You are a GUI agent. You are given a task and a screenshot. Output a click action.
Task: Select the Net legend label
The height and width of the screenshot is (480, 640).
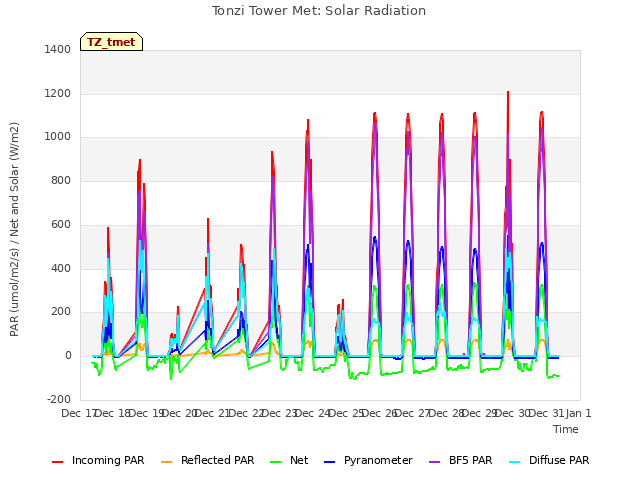click(299, 460)
